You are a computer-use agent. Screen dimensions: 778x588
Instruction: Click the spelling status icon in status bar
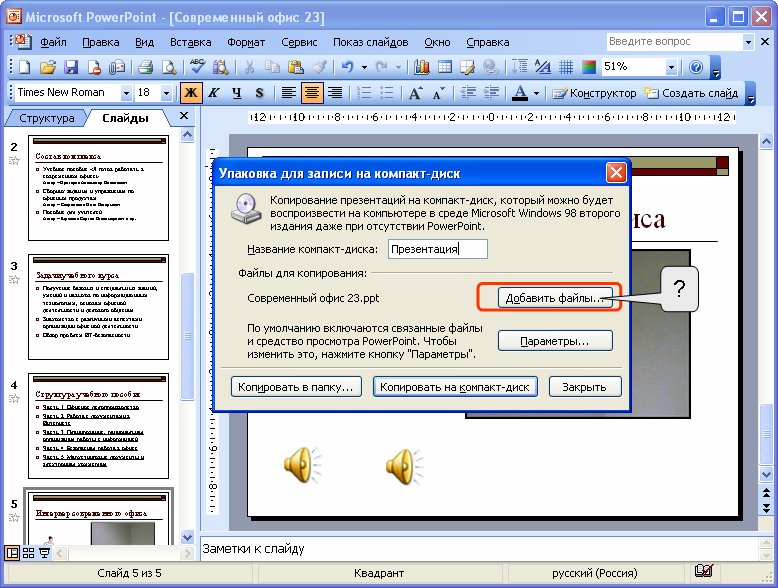[704, 571]
